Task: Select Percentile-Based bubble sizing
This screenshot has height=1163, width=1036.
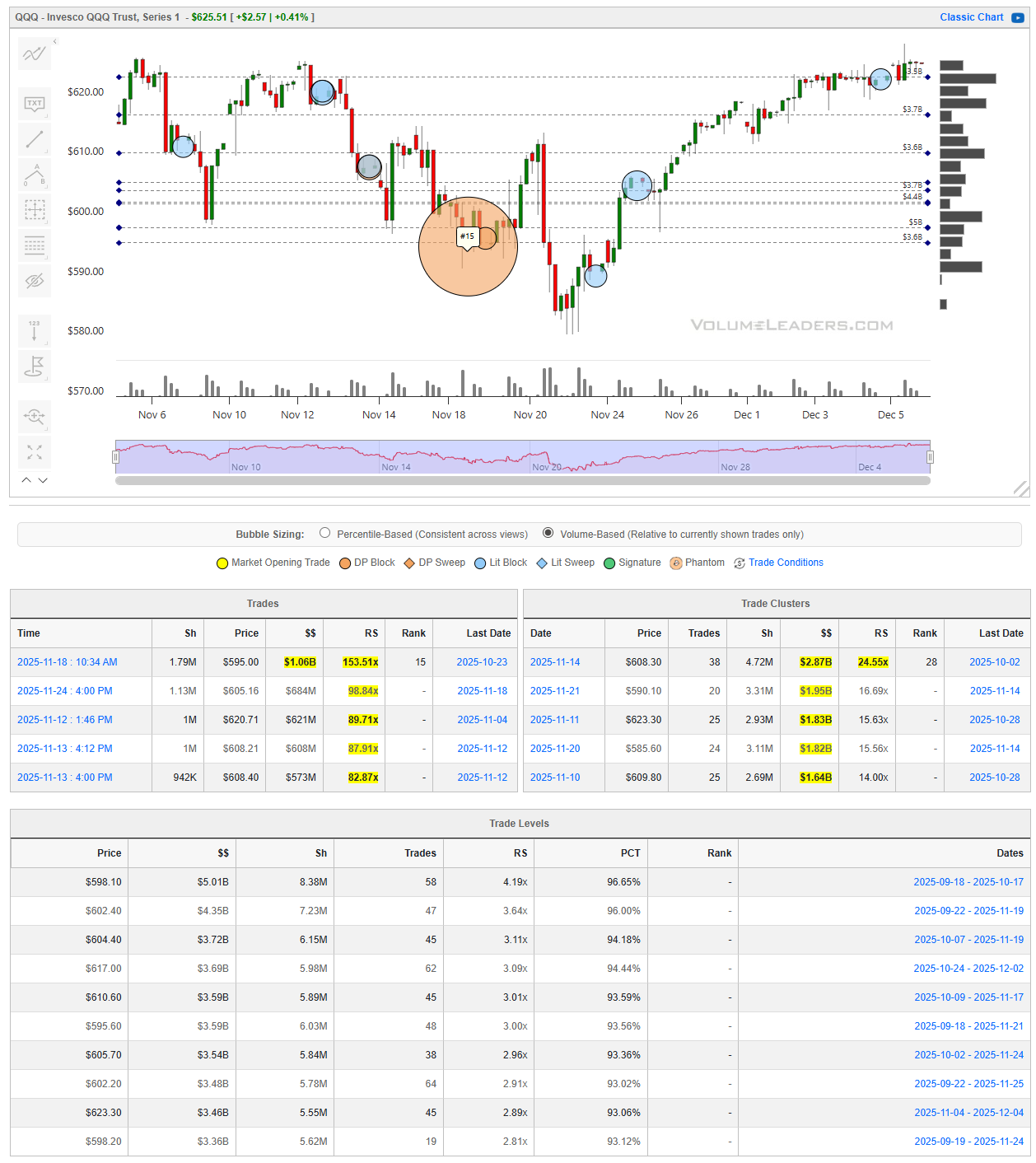Action: (x=325, y=533)
